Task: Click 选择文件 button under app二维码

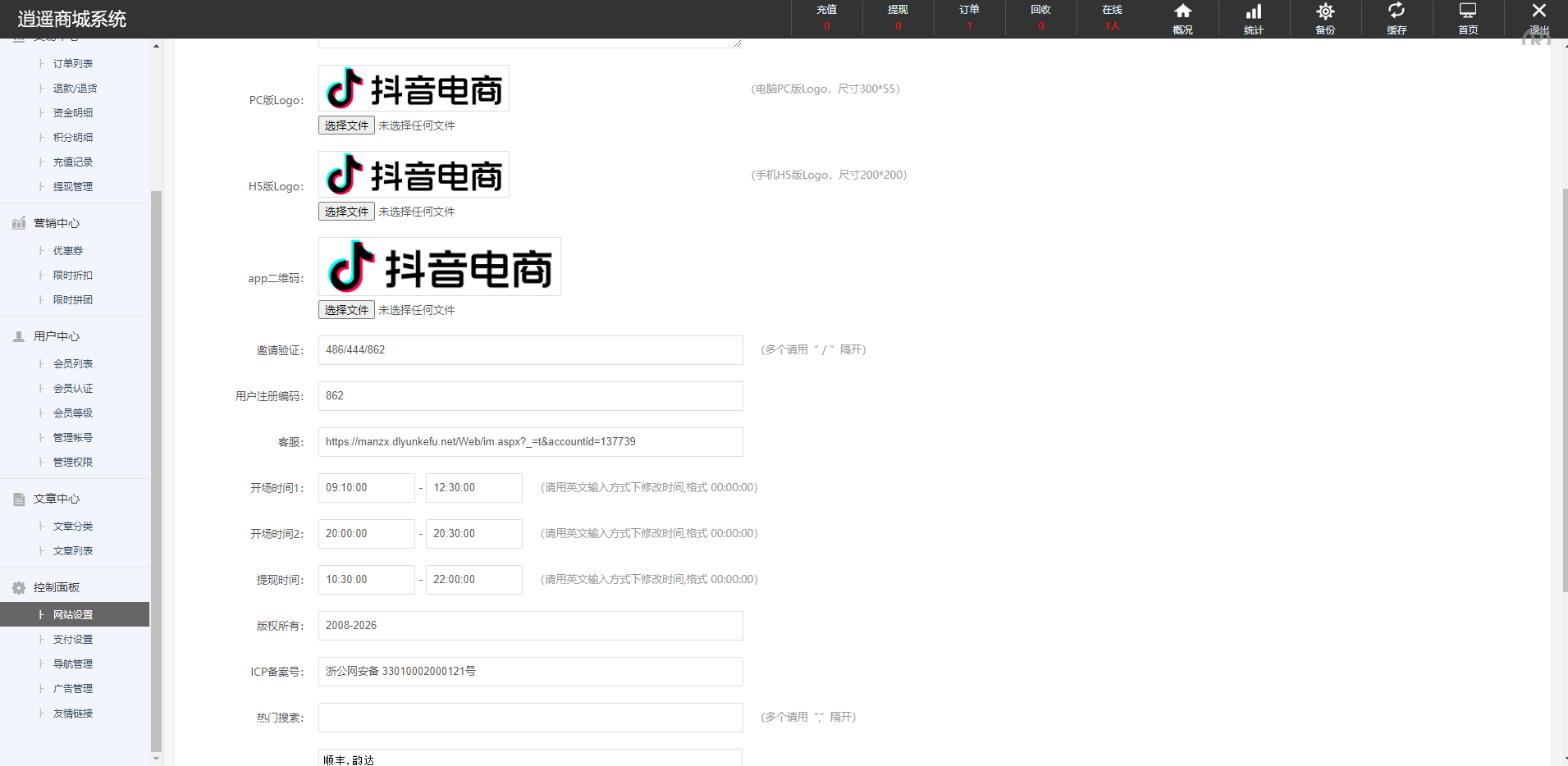Action: 345,309
